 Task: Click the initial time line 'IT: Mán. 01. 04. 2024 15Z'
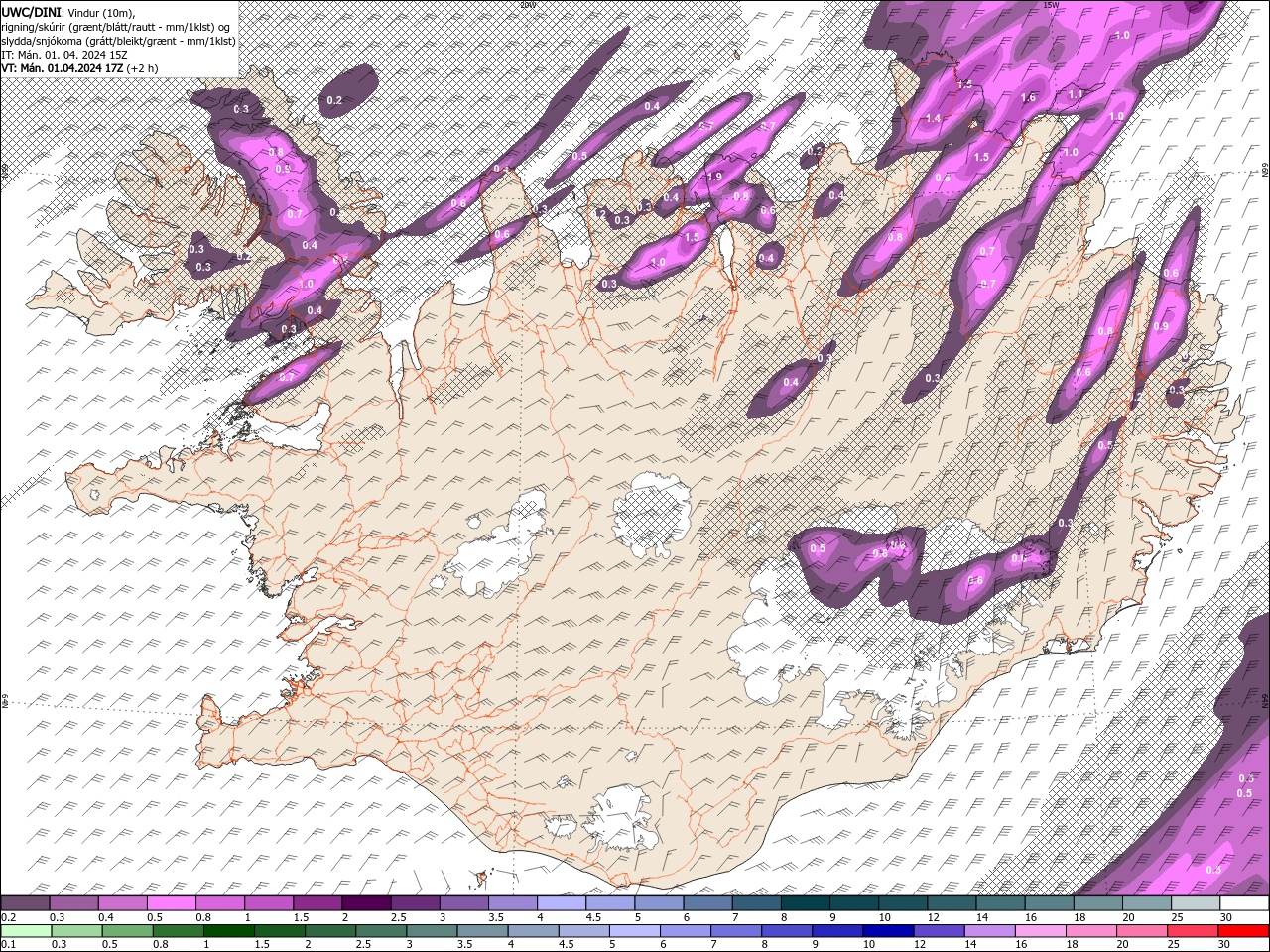[x=64, y=55]
